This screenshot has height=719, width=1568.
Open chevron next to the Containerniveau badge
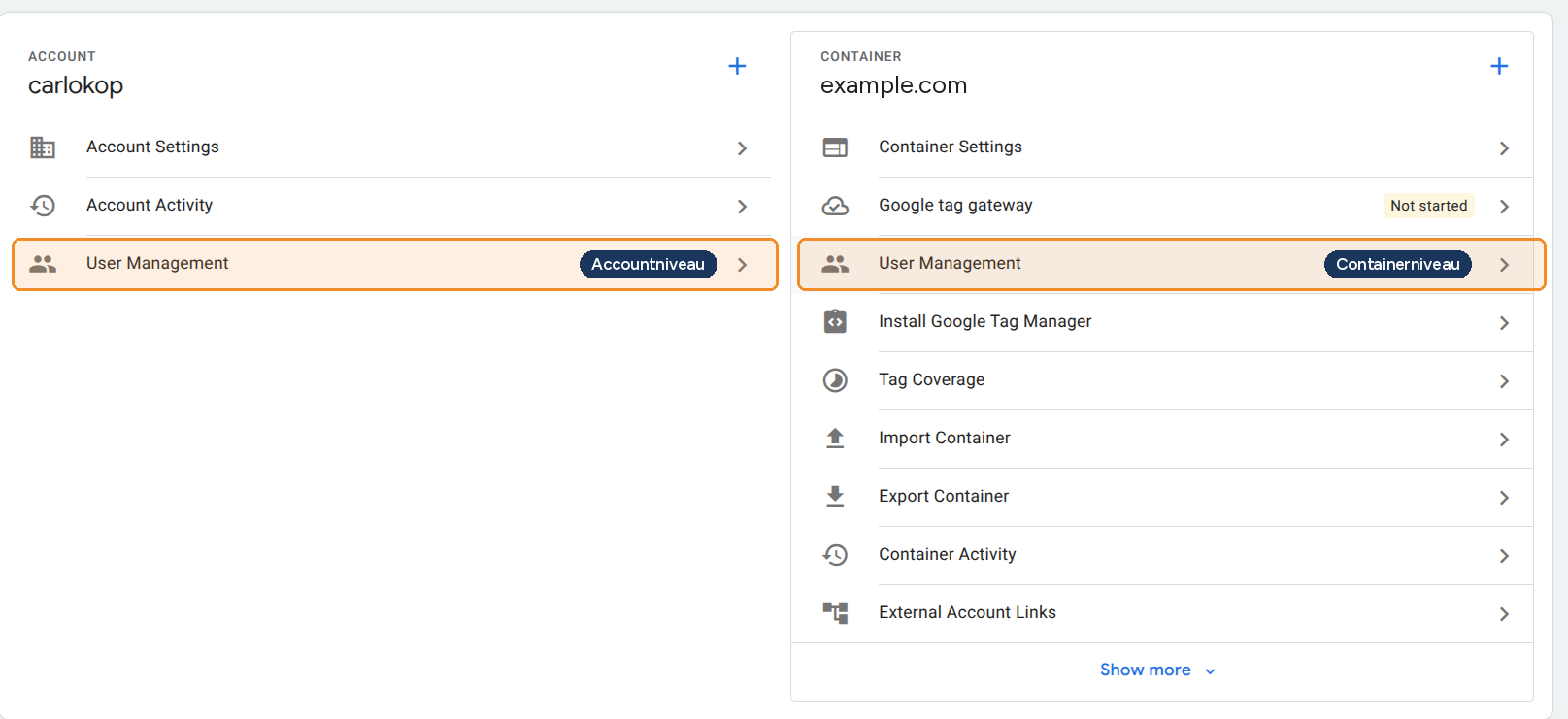1504,265
